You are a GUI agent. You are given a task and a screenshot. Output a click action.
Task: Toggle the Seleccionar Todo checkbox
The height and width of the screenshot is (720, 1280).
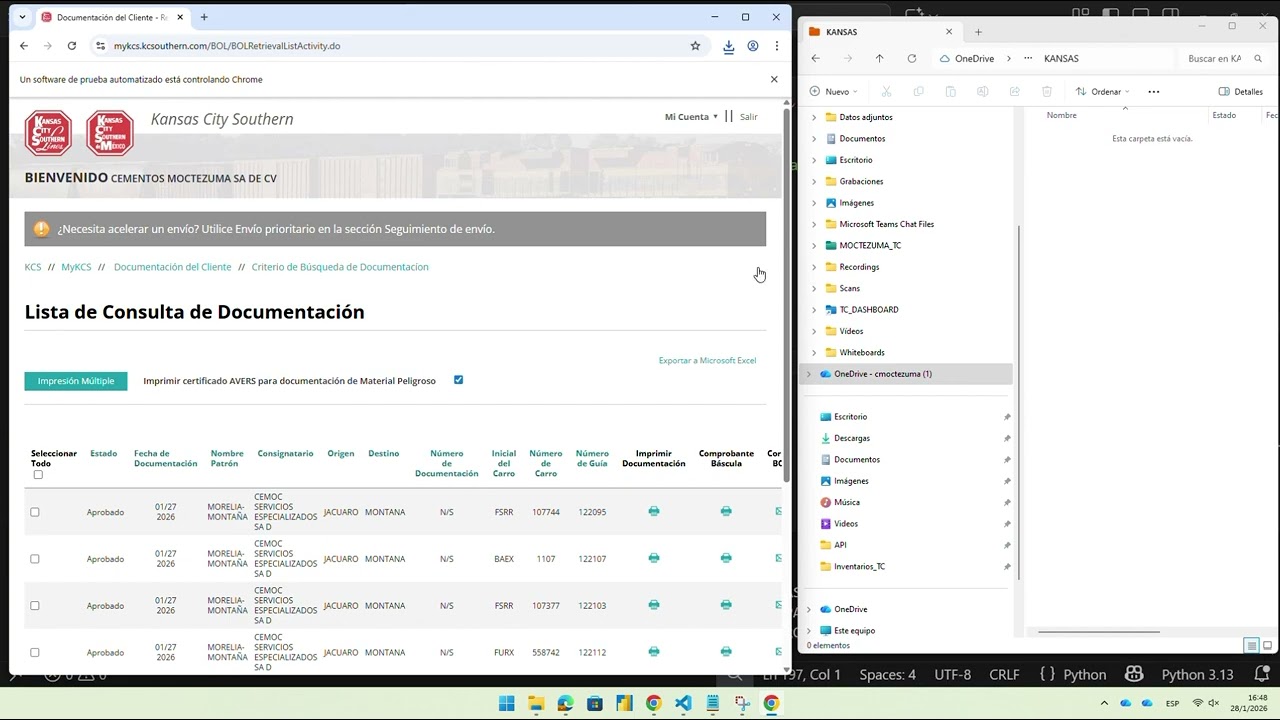38,475
